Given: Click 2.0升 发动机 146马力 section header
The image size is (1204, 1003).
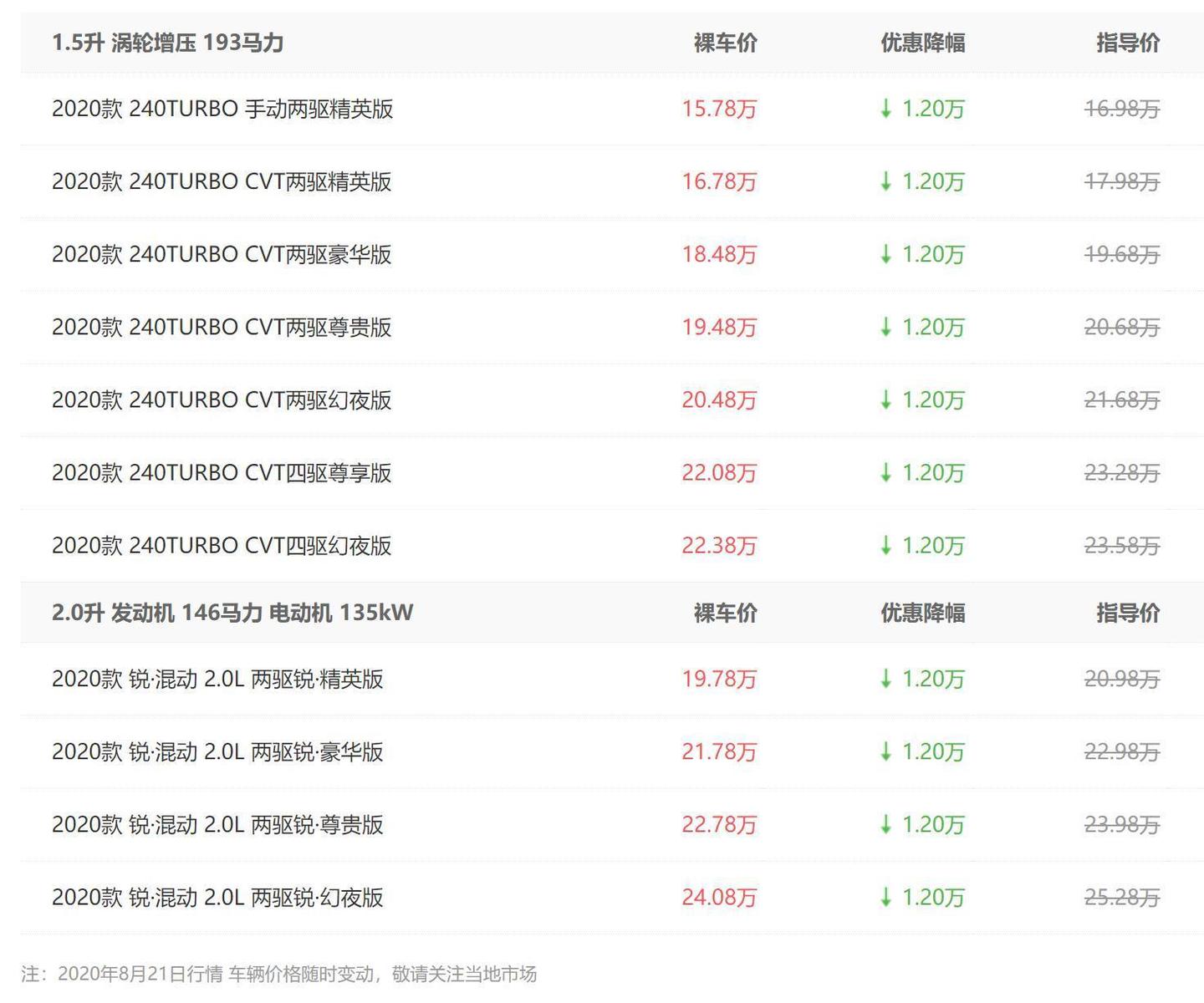Looking at the screenshot, I should [x=232, y=613].
